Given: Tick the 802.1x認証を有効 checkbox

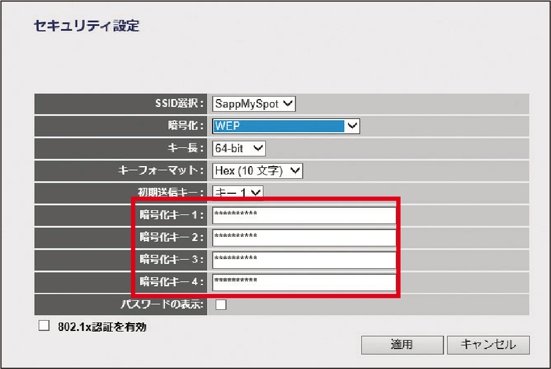Looking at the screenshot, I should (44, 326).
